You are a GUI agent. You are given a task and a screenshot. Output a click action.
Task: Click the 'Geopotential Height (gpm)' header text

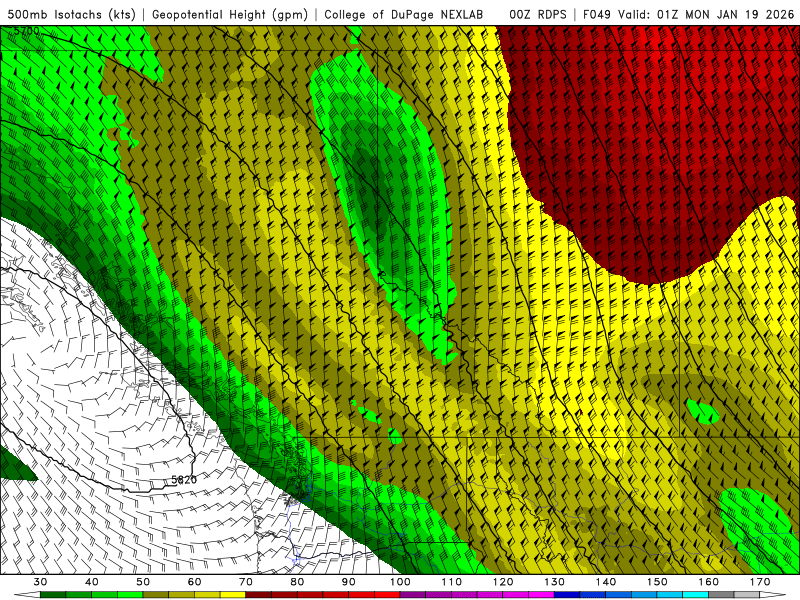(x=230, y=15)
